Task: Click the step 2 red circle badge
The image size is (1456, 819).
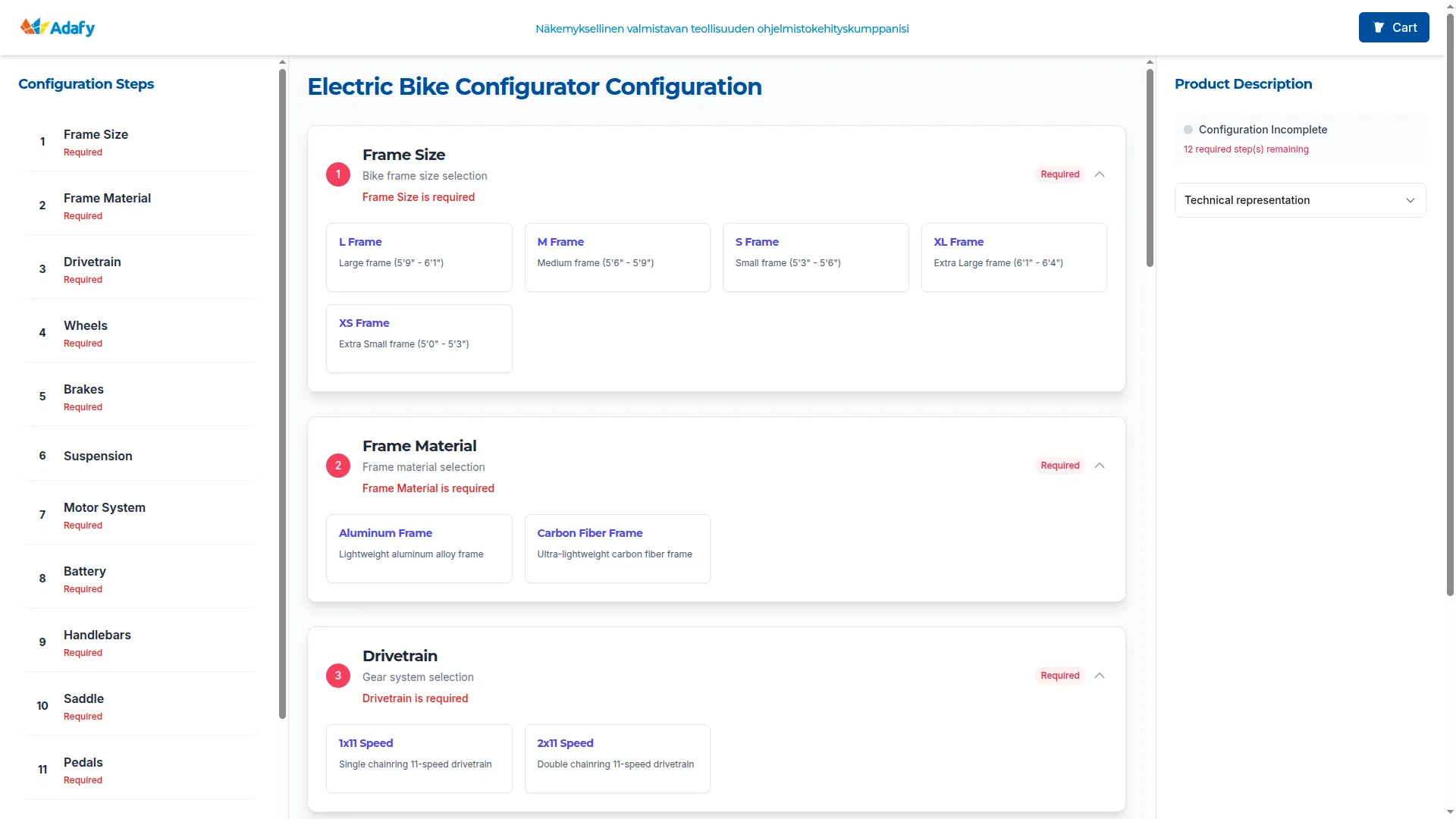Action: pos(338,466)
